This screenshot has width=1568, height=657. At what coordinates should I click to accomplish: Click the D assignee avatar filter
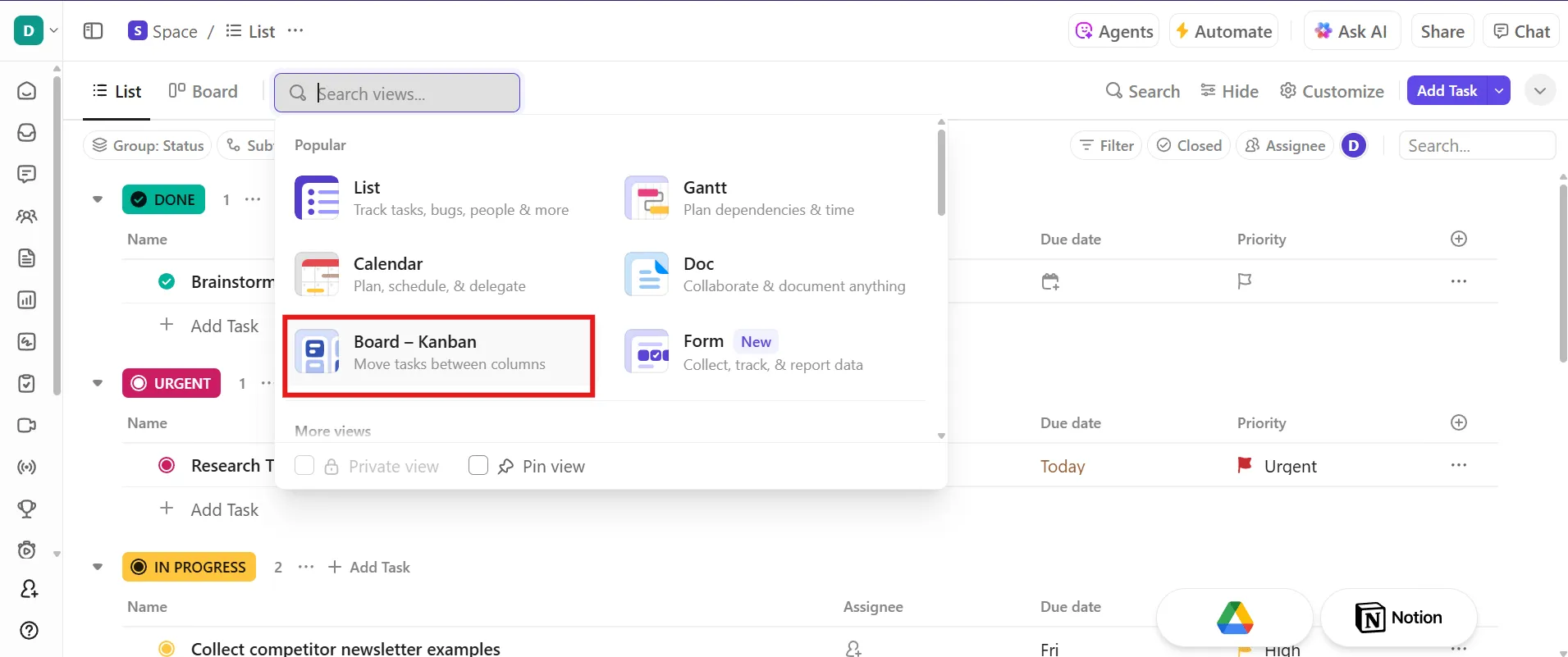tap(1354, 145)
